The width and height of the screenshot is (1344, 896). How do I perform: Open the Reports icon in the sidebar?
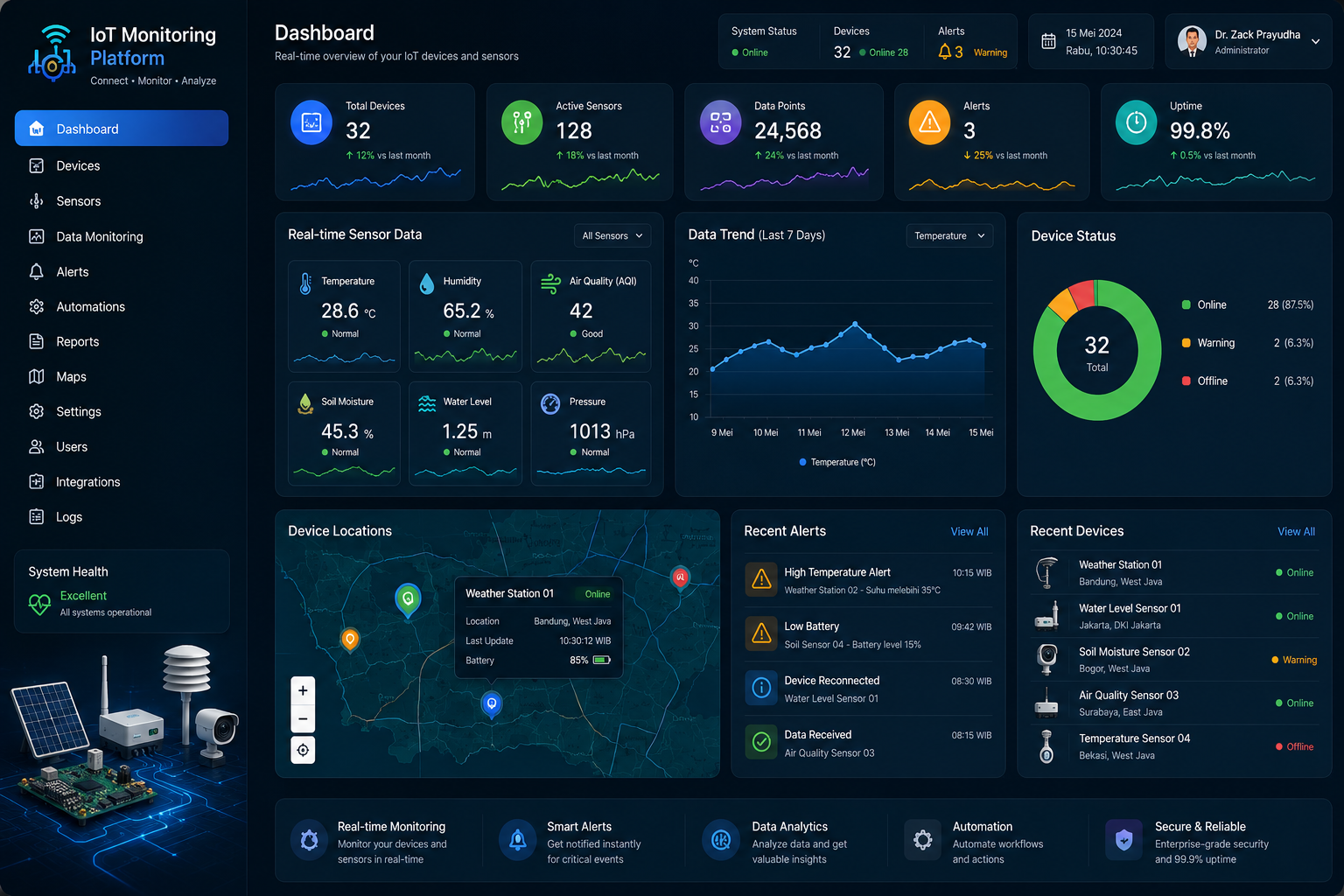click(36, 341)
